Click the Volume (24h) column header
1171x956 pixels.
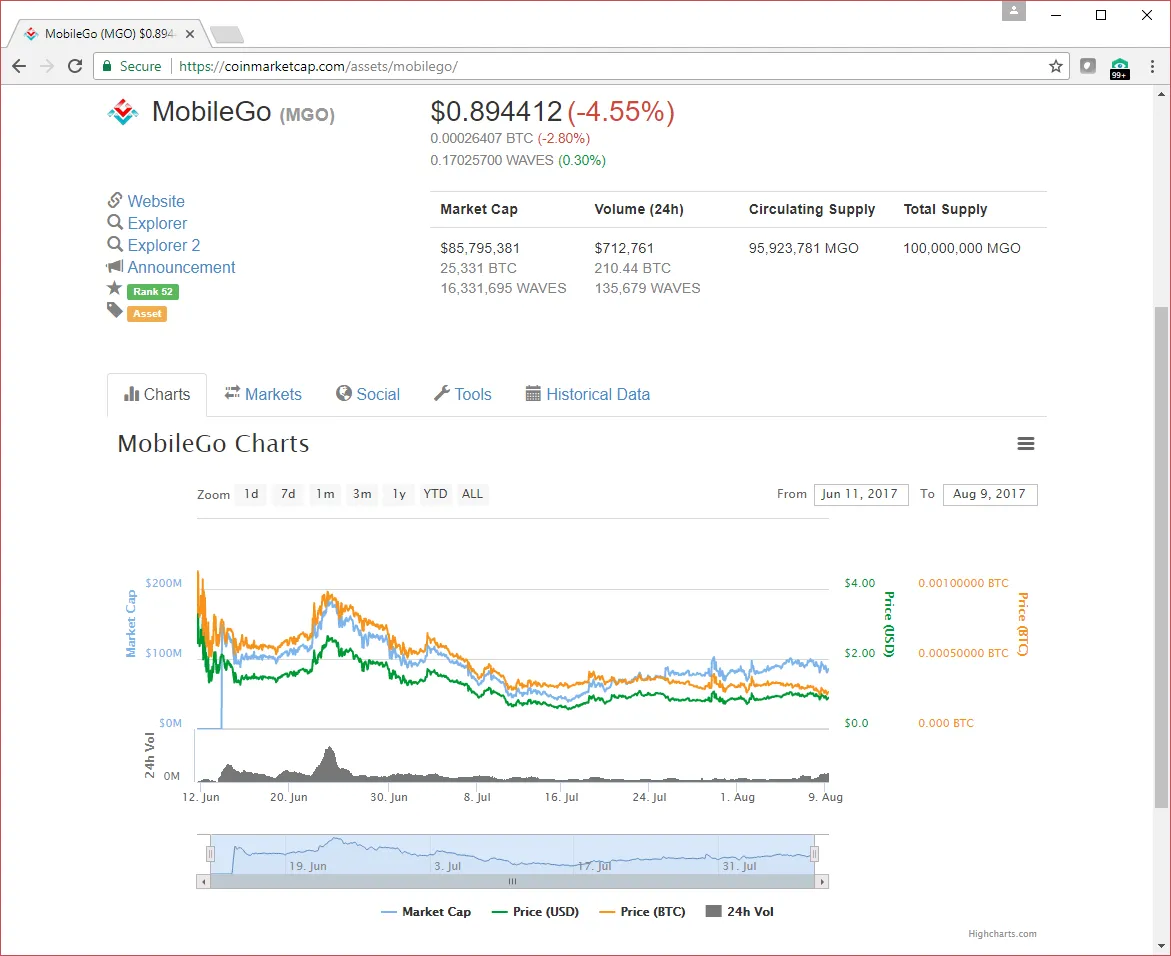tap(639, 209)
